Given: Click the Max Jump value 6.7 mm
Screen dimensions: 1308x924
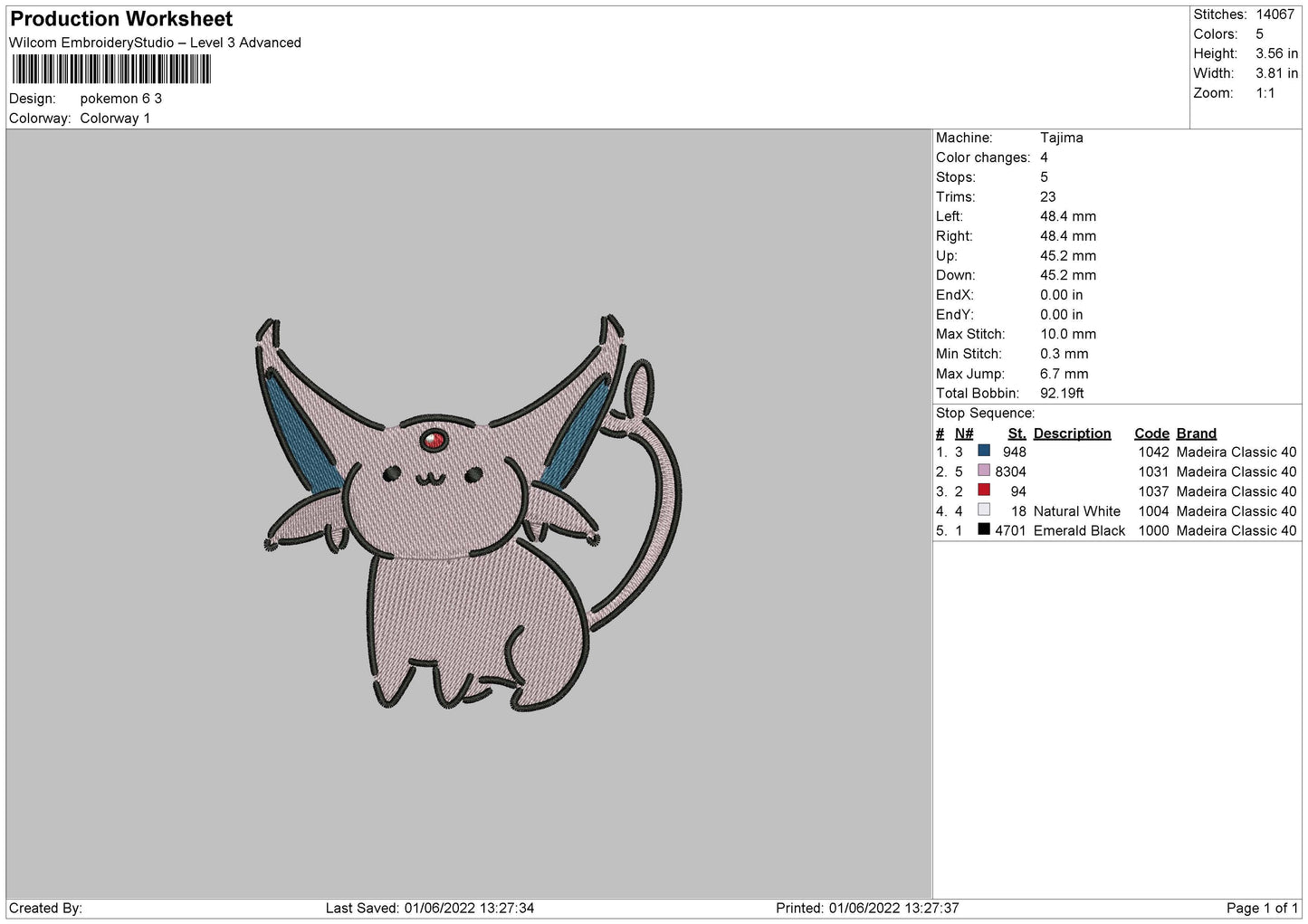Looking at the screenshot, I should pos(1065,374).
